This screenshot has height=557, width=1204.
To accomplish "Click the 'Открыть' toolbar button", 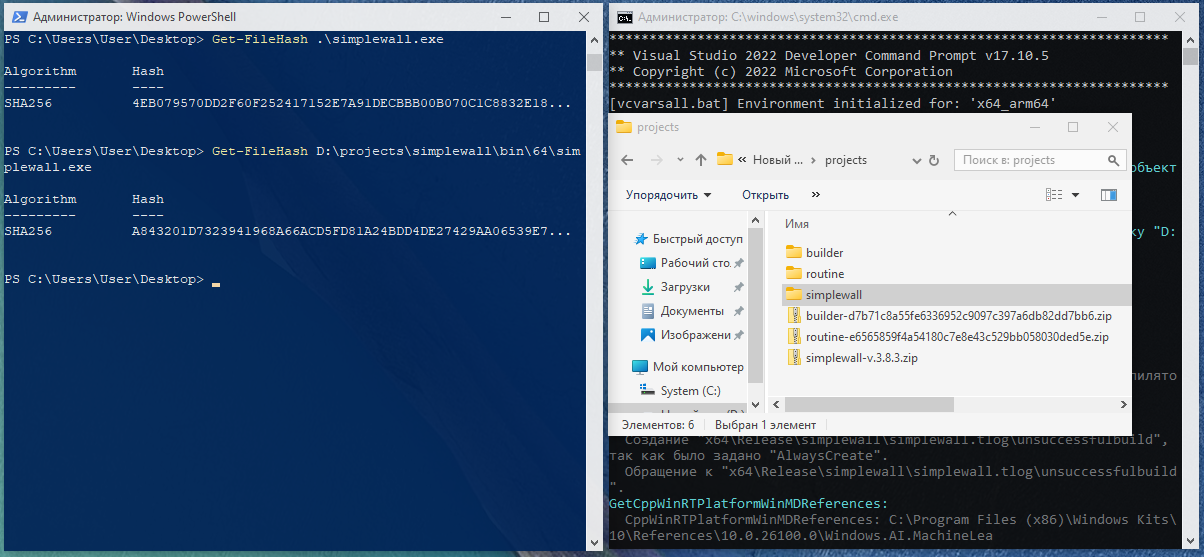I will [765, 195].
